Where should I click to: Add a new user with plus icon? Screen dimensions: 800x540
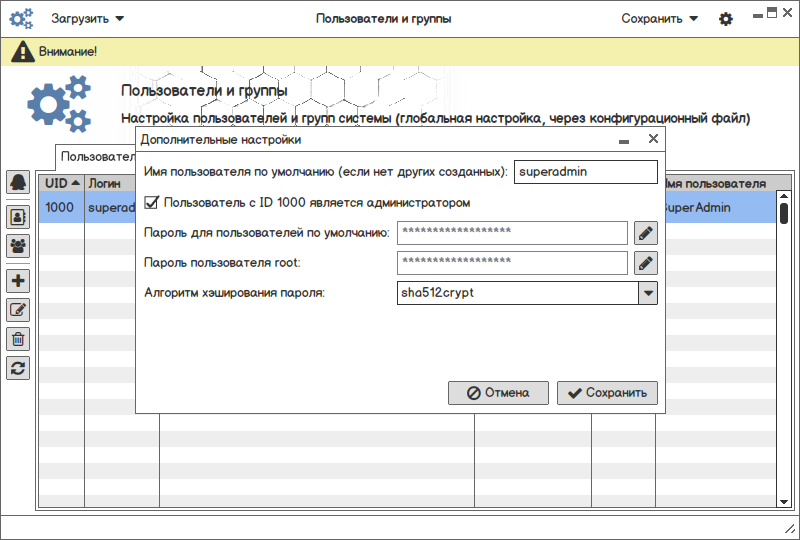tap(18, 281)
